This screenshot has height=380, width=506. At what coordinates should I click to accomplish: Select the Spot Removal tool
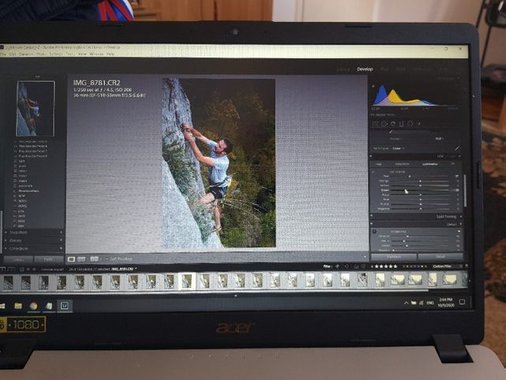(384, 124)
